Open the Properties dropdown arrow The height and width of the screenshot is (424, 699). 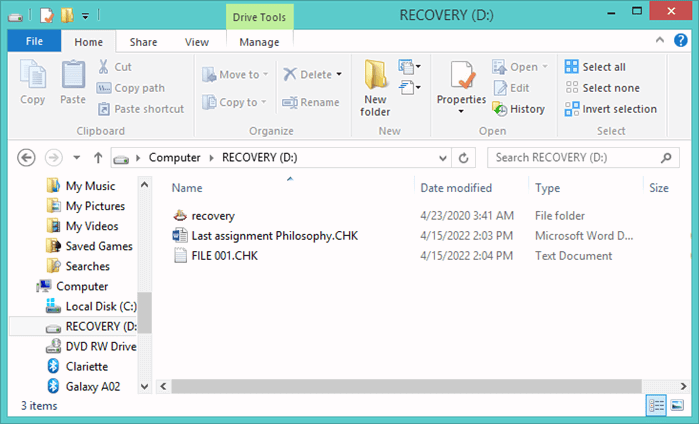[461, 111]
